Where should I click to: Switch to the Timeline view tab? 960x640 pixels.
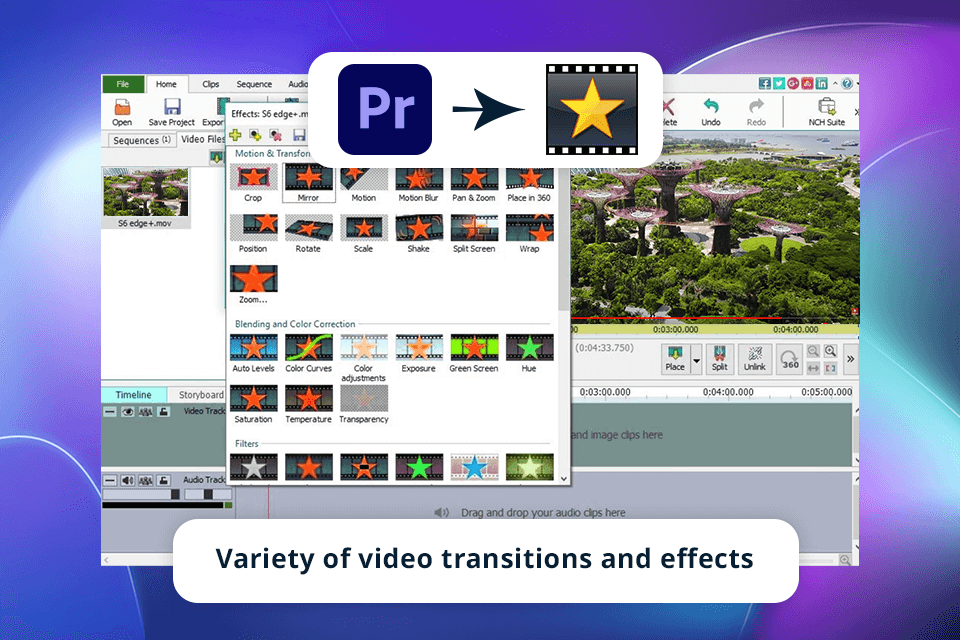pos(134,395)
